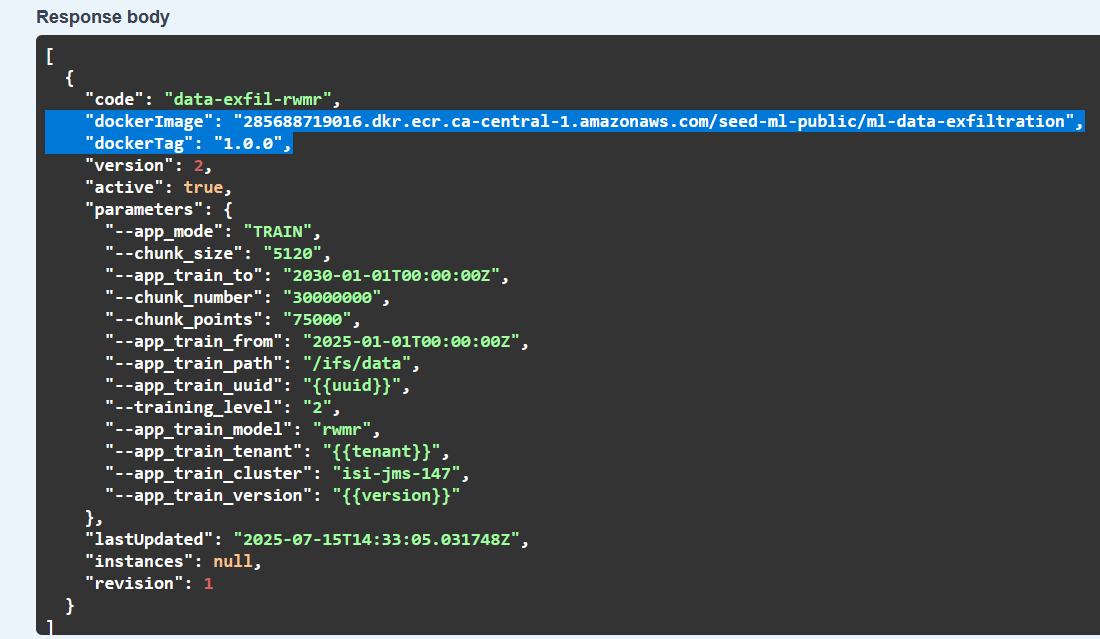Image resolution: width=1100 pixels, height=639 pixels.
Task: Click the instances value null
Action: coord(233,562)
